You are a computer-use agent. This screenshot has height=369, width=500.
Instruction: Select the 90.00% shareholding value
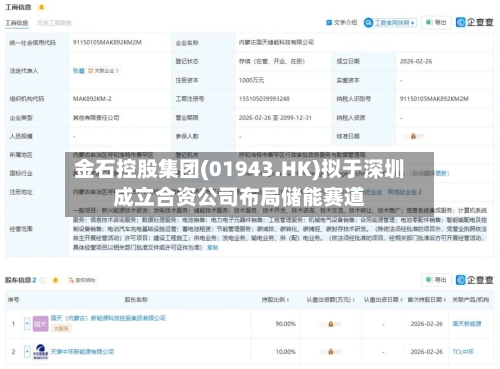[286, 324]
